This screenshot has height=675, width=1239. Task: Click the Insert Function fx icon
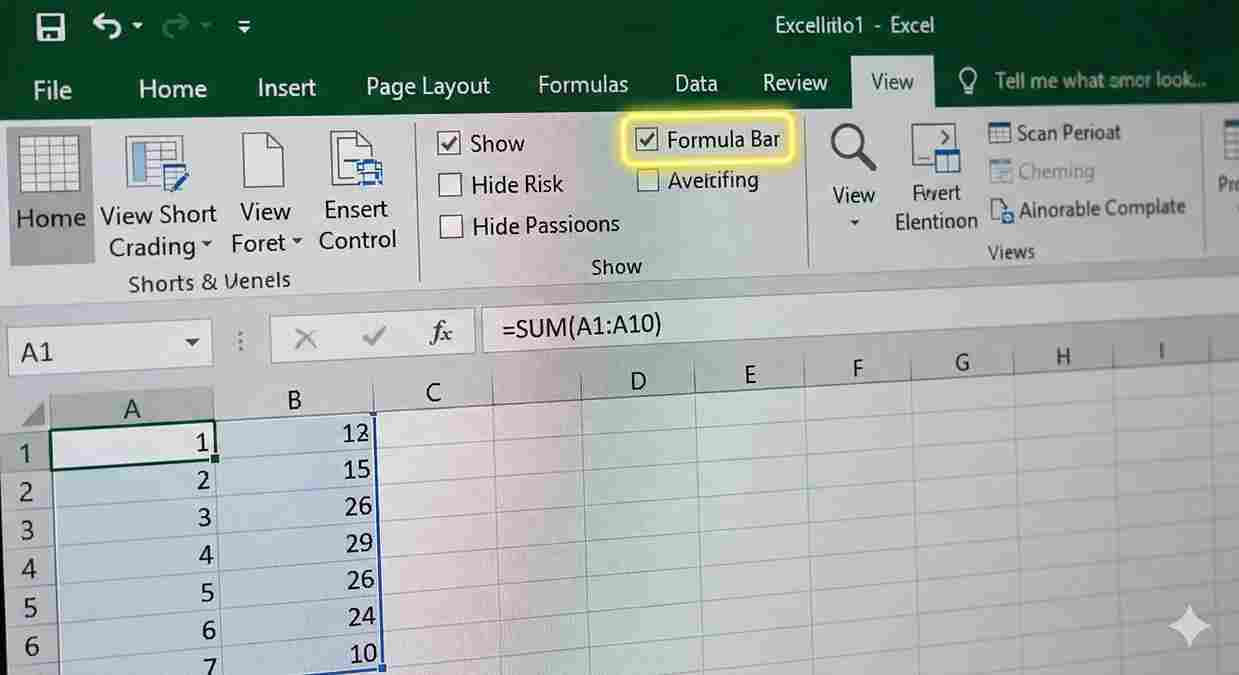point(440,335)
